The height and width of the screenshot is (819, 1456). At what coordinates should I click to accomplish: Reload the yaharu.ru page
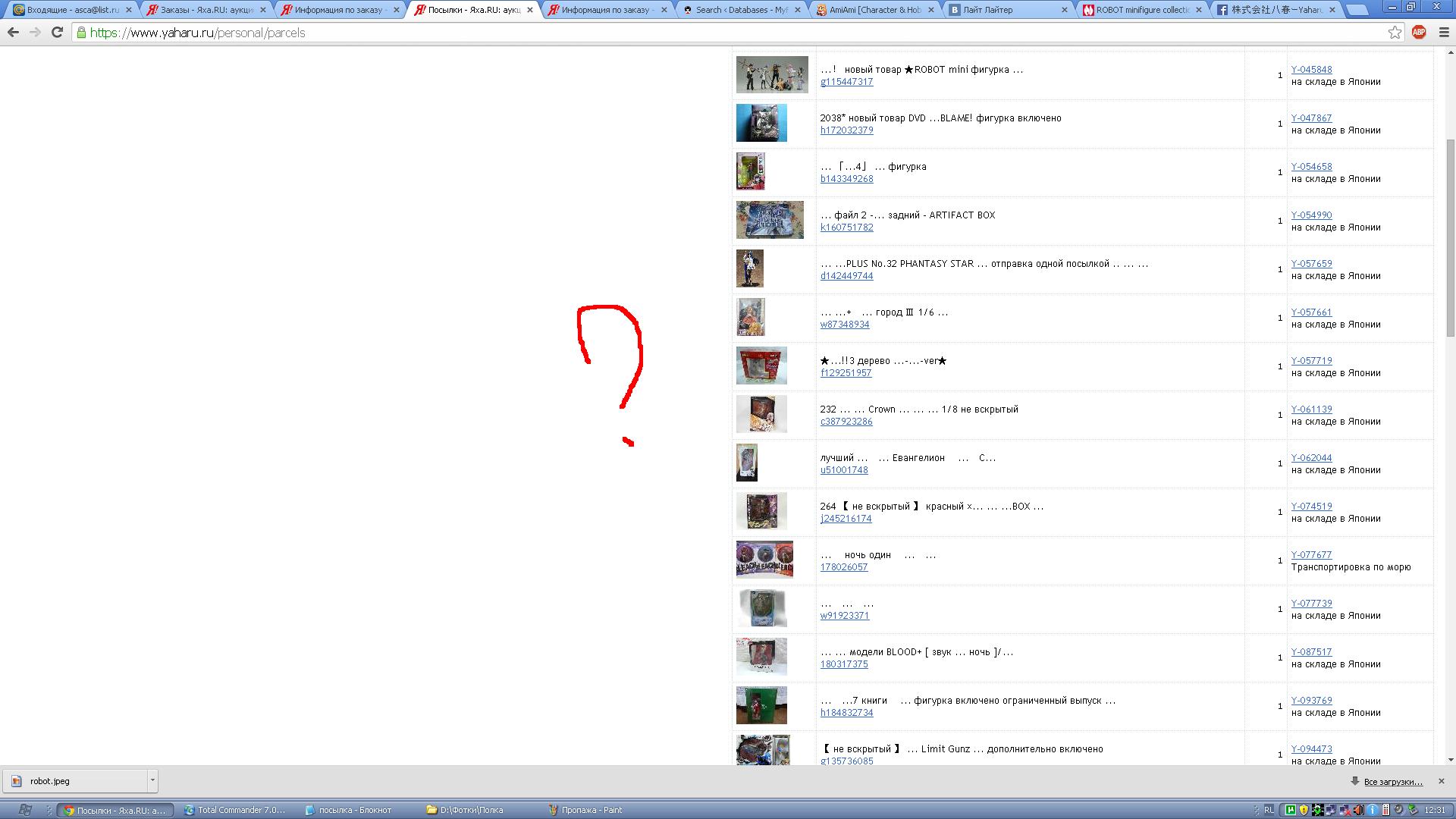coord(57,33)
